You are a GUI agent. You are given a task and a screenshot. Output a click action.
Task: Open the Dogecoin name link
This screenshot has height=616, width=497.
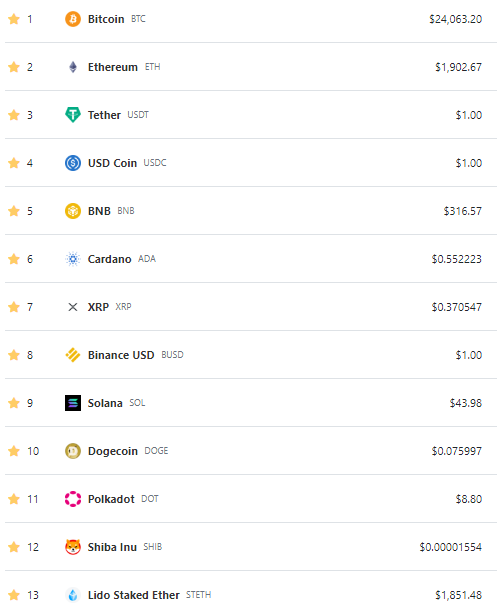(x=113, y=451)
